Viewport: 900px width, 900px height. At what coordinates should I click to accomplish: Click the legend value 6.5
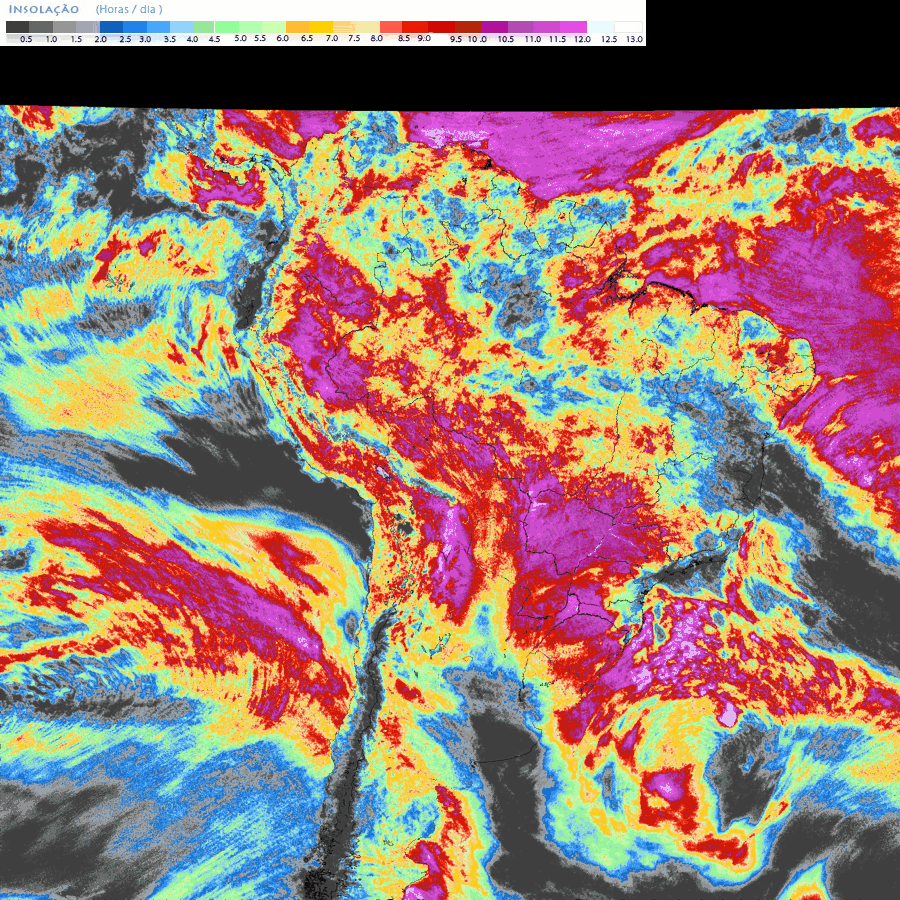pos(307,38)
